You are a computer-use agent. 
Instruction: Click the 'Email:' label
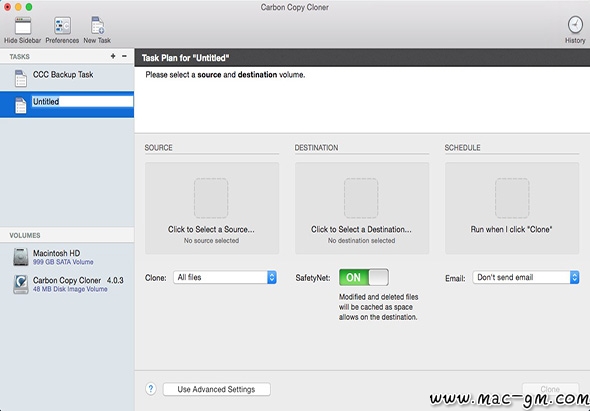455,279
